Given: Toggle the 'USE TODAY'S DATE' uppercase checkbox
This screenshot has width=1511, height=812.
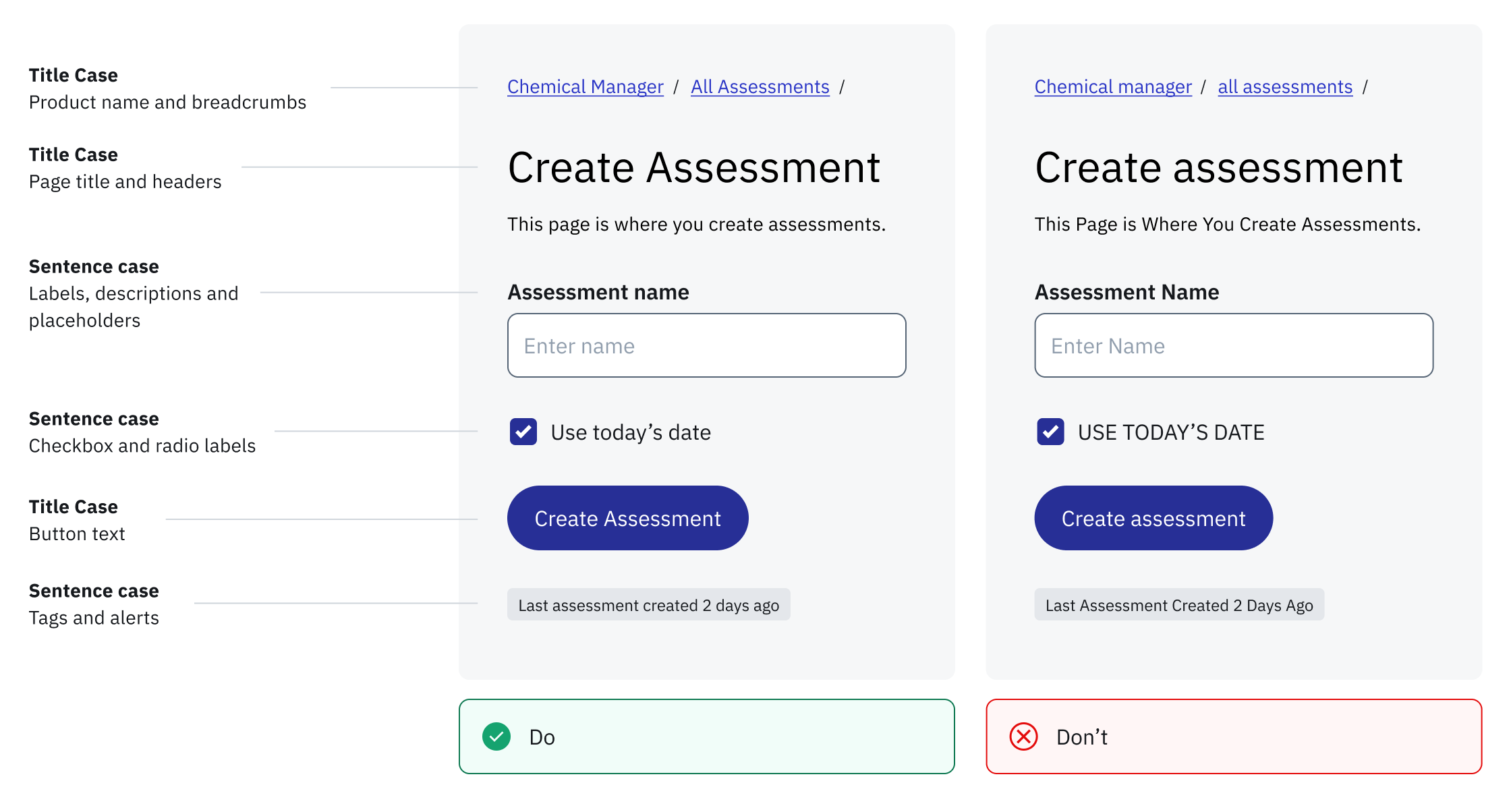Looking at the screenshot, I should coord(1050,432).
